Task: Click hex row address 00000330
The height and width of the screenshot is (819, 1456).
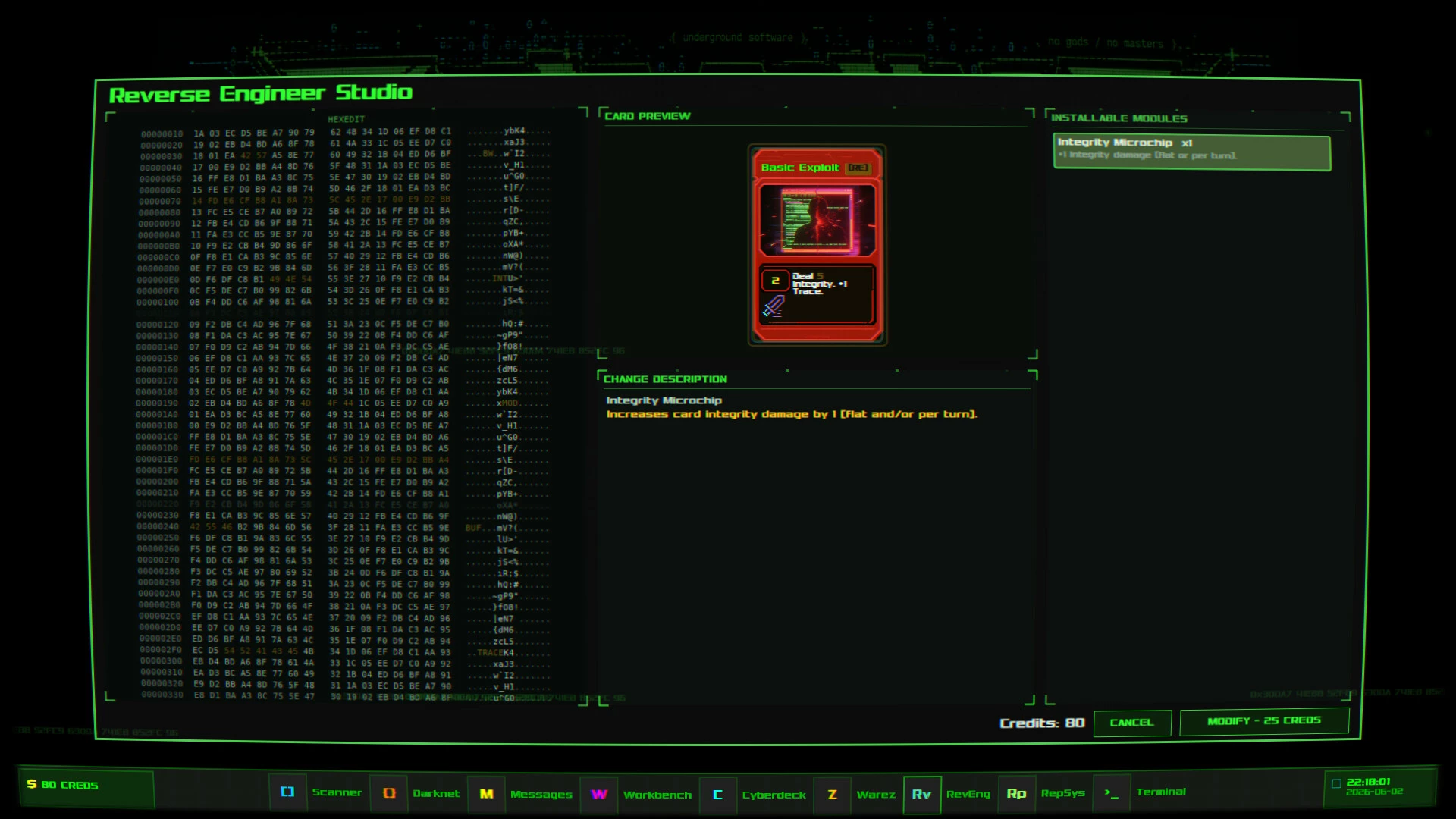Action: pyautogui.click(x=162, y=695)
